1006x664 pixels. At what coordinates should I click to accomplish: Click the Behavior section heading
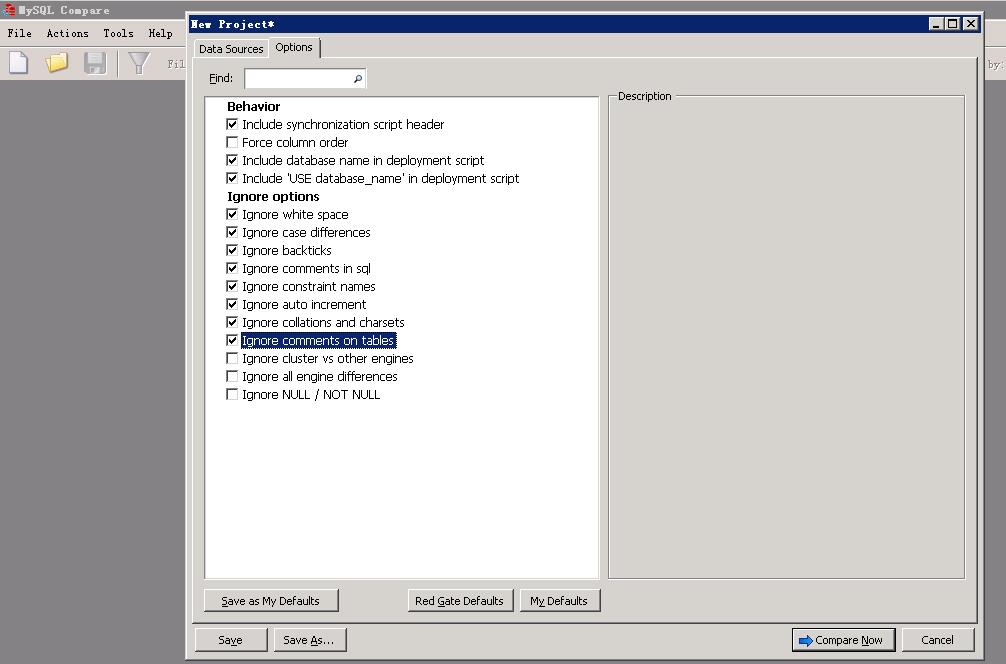point(253,106)
